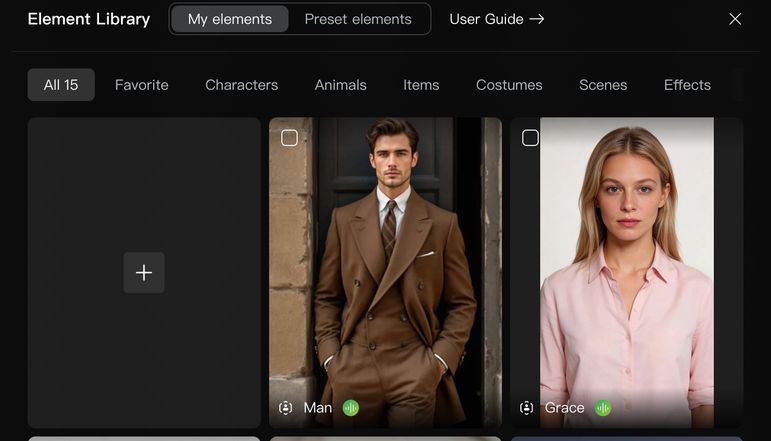Click the green voice icon next to Man

[x=351, y=408]
